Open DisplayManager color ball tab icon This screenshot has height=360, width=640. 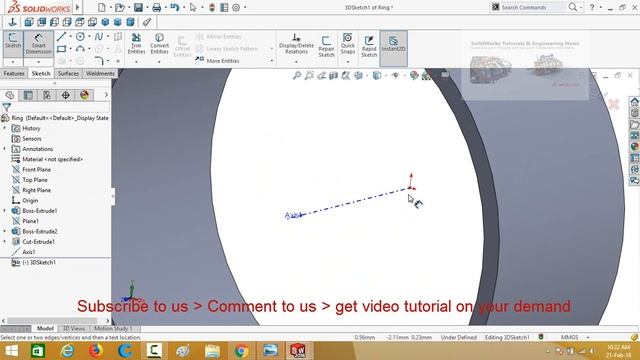click(x=84, y=95)
